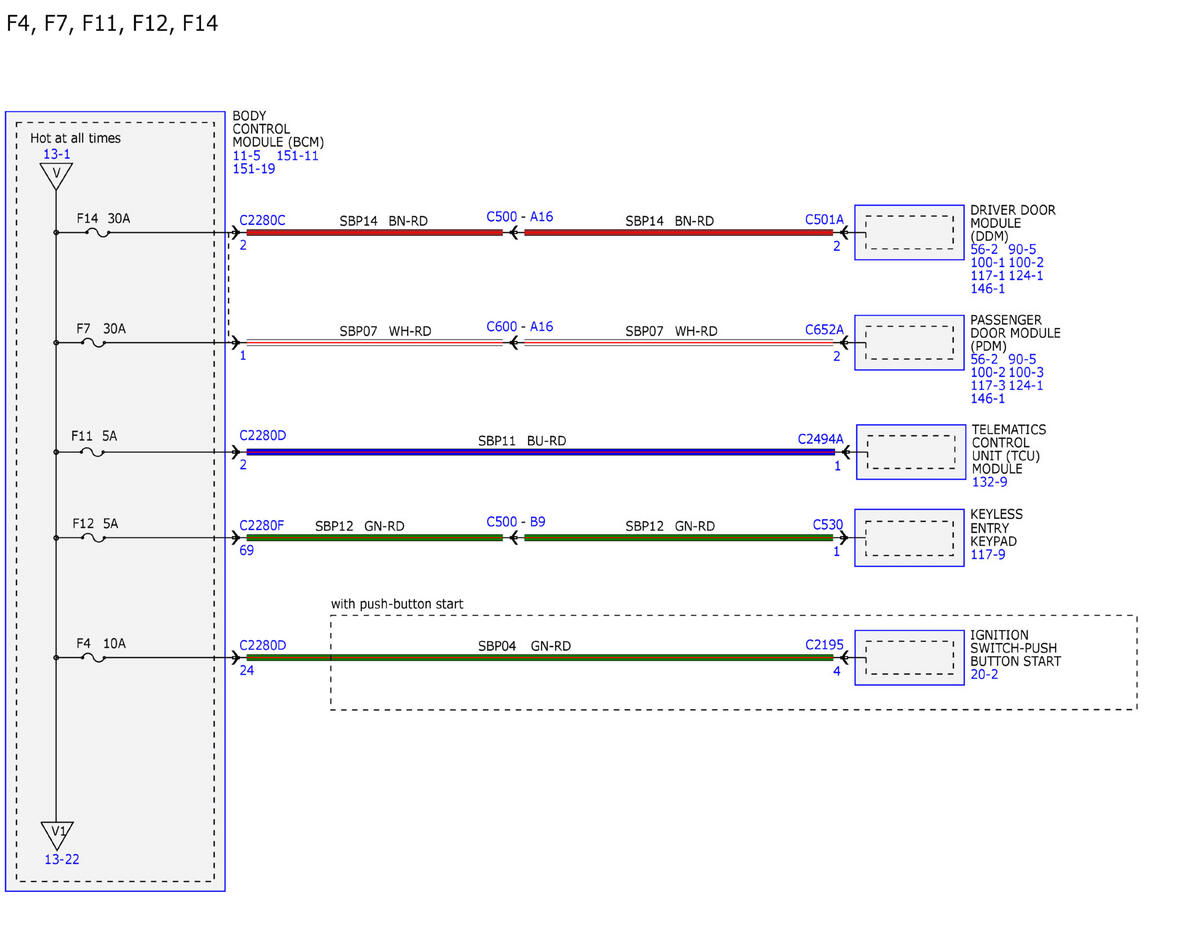Open the 151-19 page reference
The width and height of the screenshot is (1200, 927).
pos(254,169)
